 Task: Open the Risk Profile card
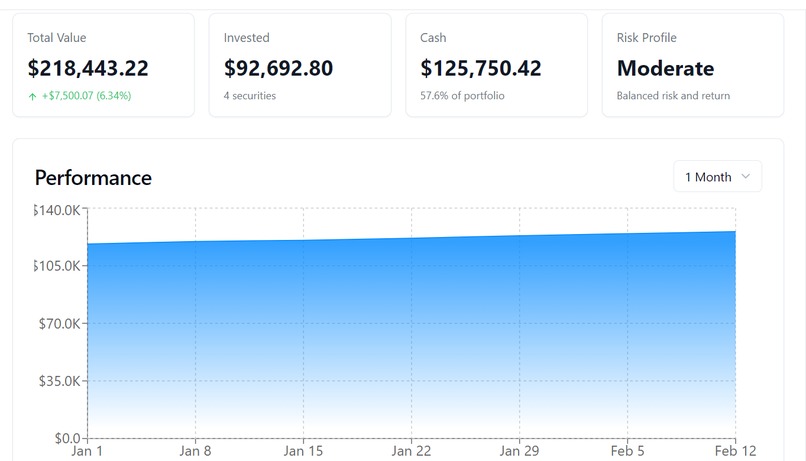click(x=693, y=65)
